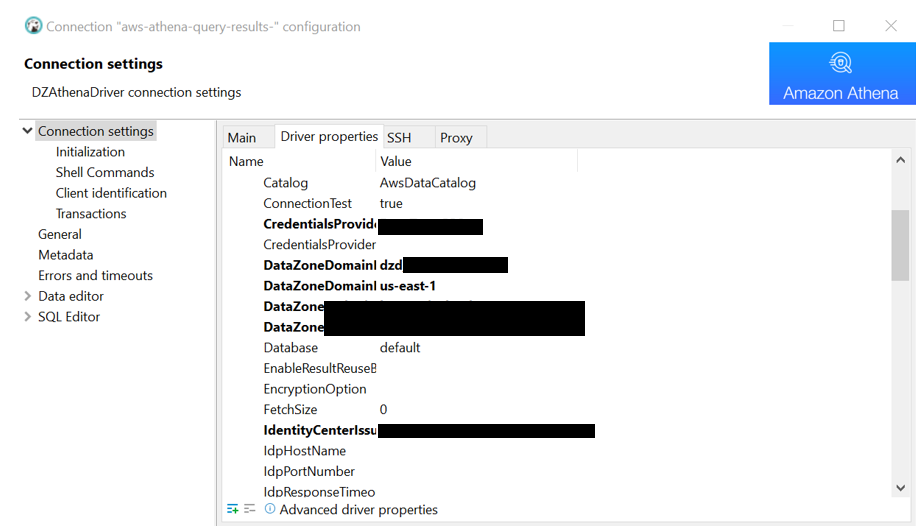916x526 pixels.
Task: Edit the AwsDataCatalog value
Action: [428, 183]
